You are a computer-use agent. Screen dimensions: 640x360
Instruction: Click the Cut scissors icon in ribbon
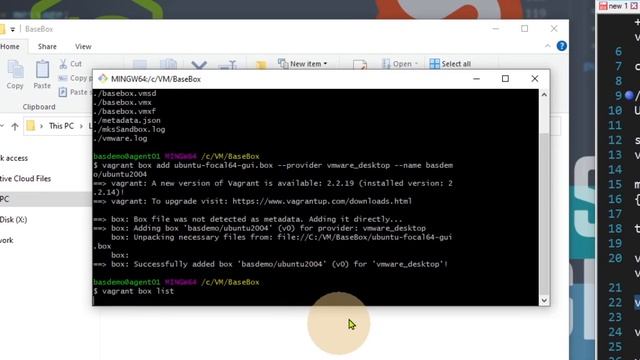click(x=63, y=64)
